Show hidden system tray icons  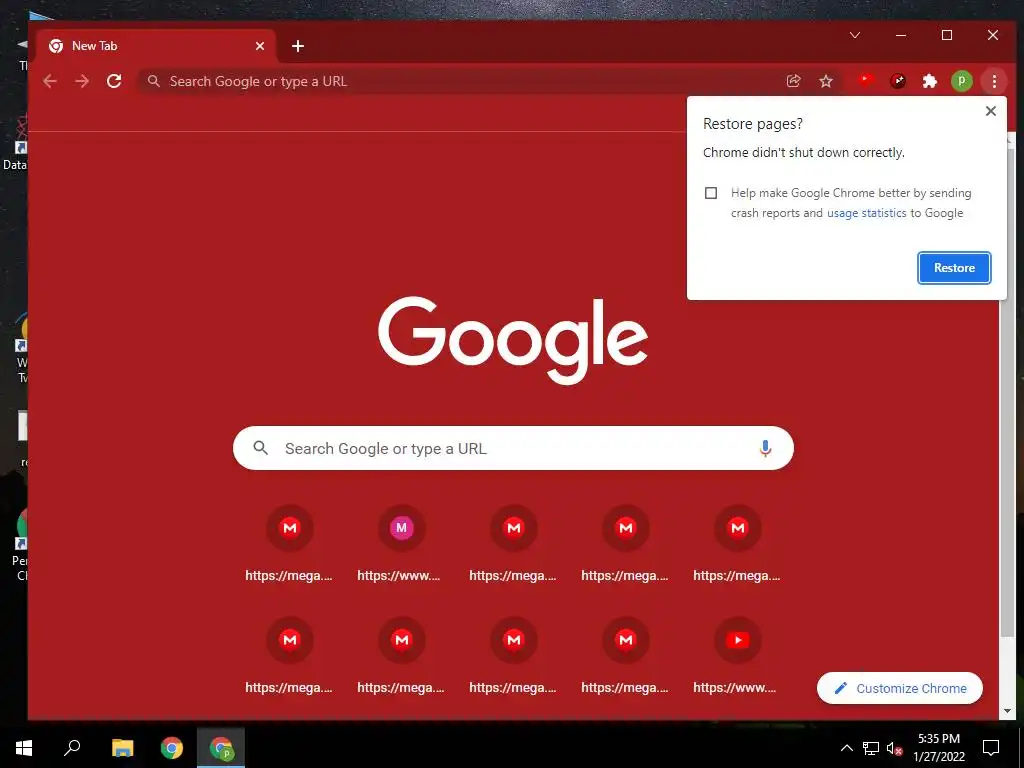pos(846,748)
